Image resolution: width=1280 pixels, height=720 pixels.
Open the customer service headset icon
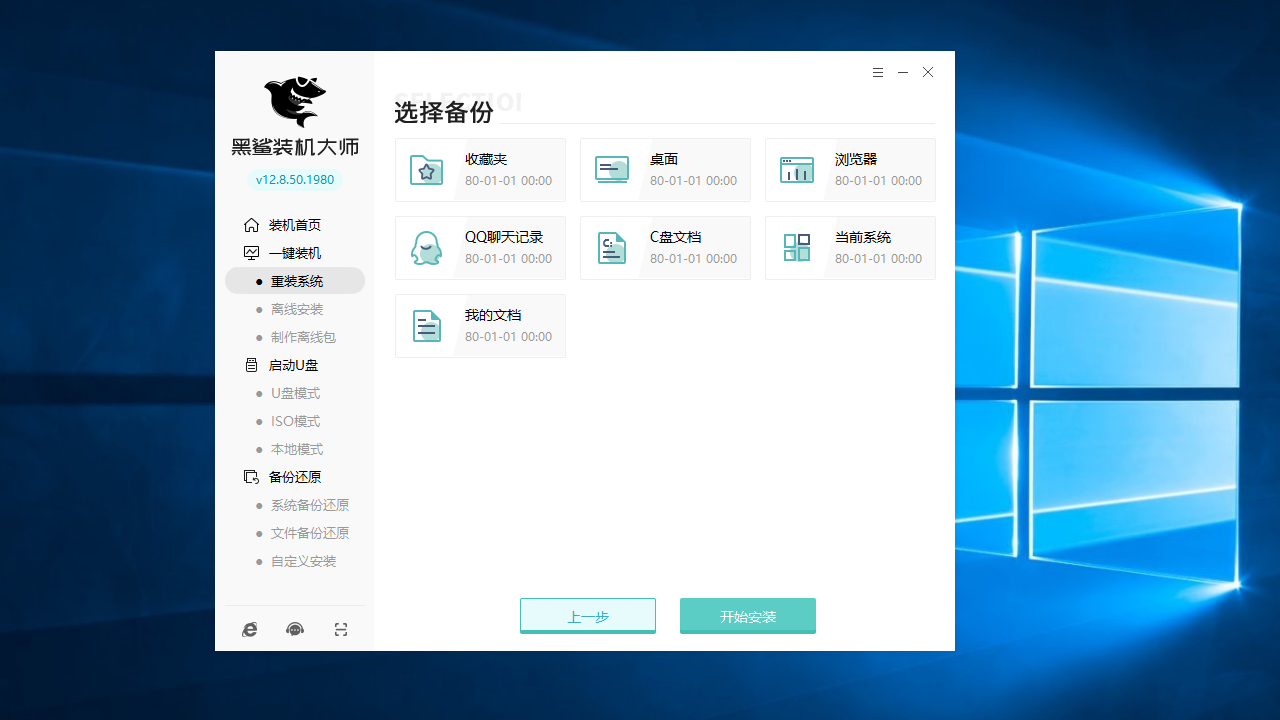295,629
